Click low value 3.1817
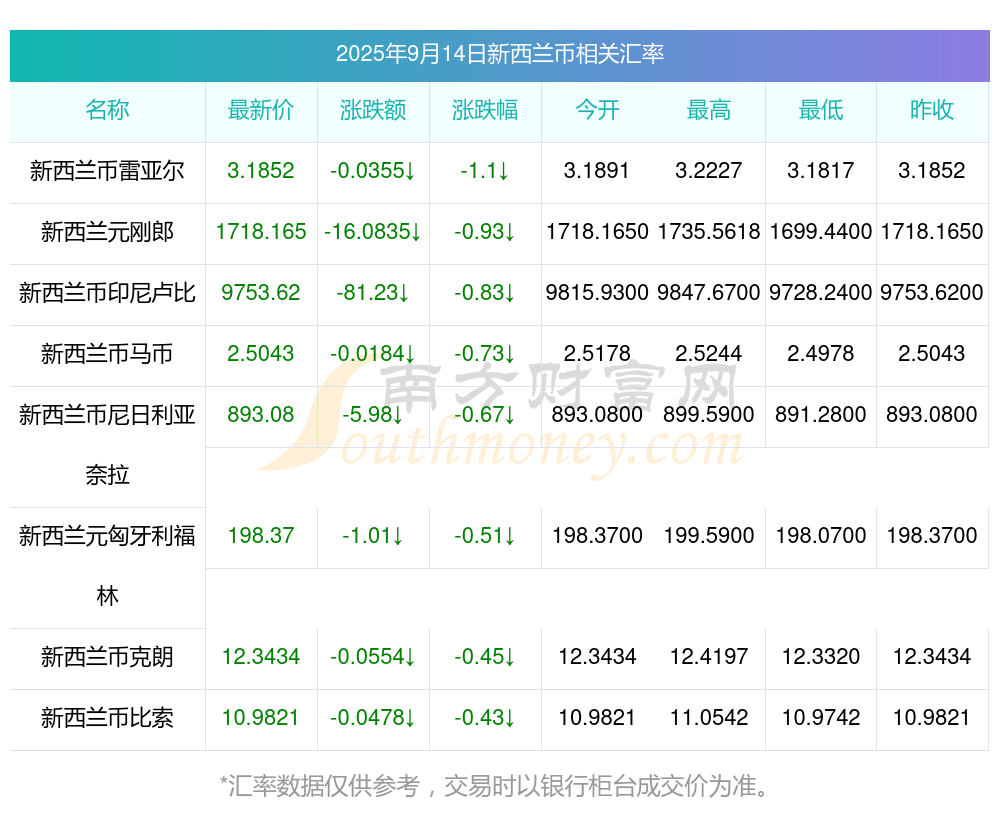 click(x=821, y=171)
